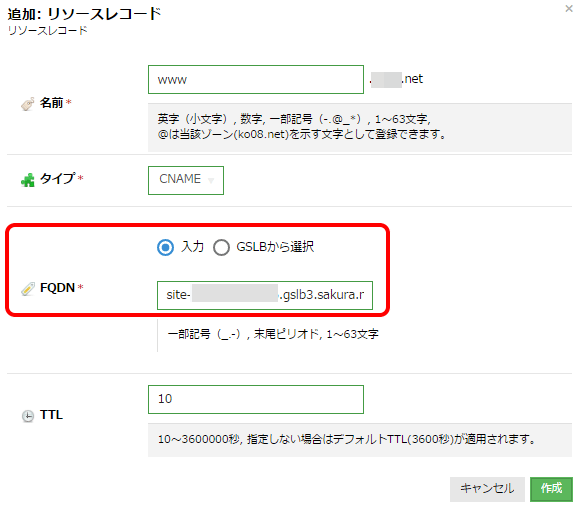Click the GSLBから選択 label text
Viewport: 579px width, 510px height.
tap(275, 247)
